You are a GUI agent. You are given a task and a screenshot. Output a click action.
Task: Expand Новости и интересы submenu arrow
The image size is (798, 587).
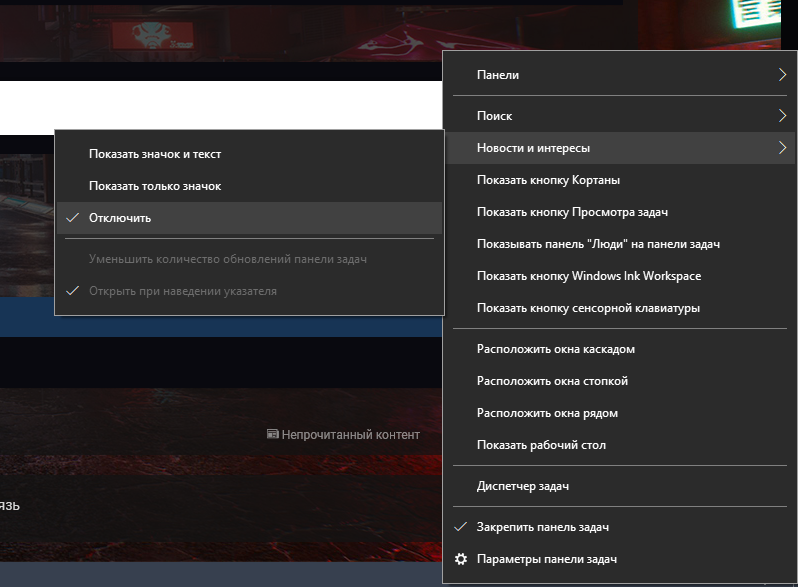coord(781,148)
